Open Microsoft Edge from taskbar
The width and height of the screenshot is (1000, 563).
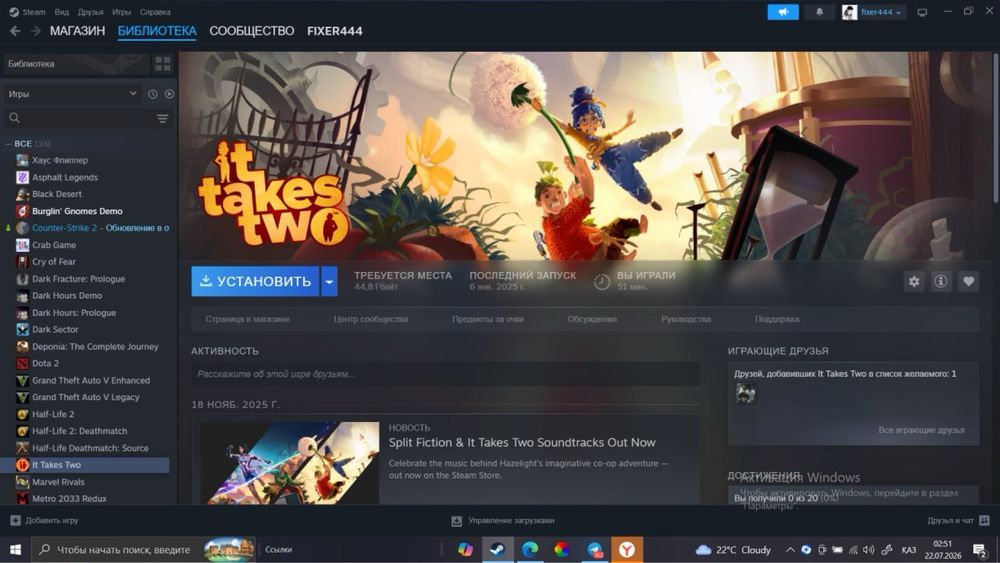click(x=529, y=549)
